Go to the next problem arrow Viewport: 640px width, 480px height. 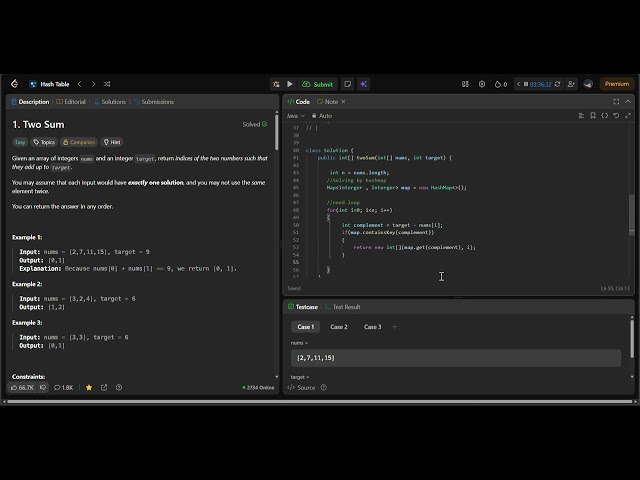[x=93, y=84]
